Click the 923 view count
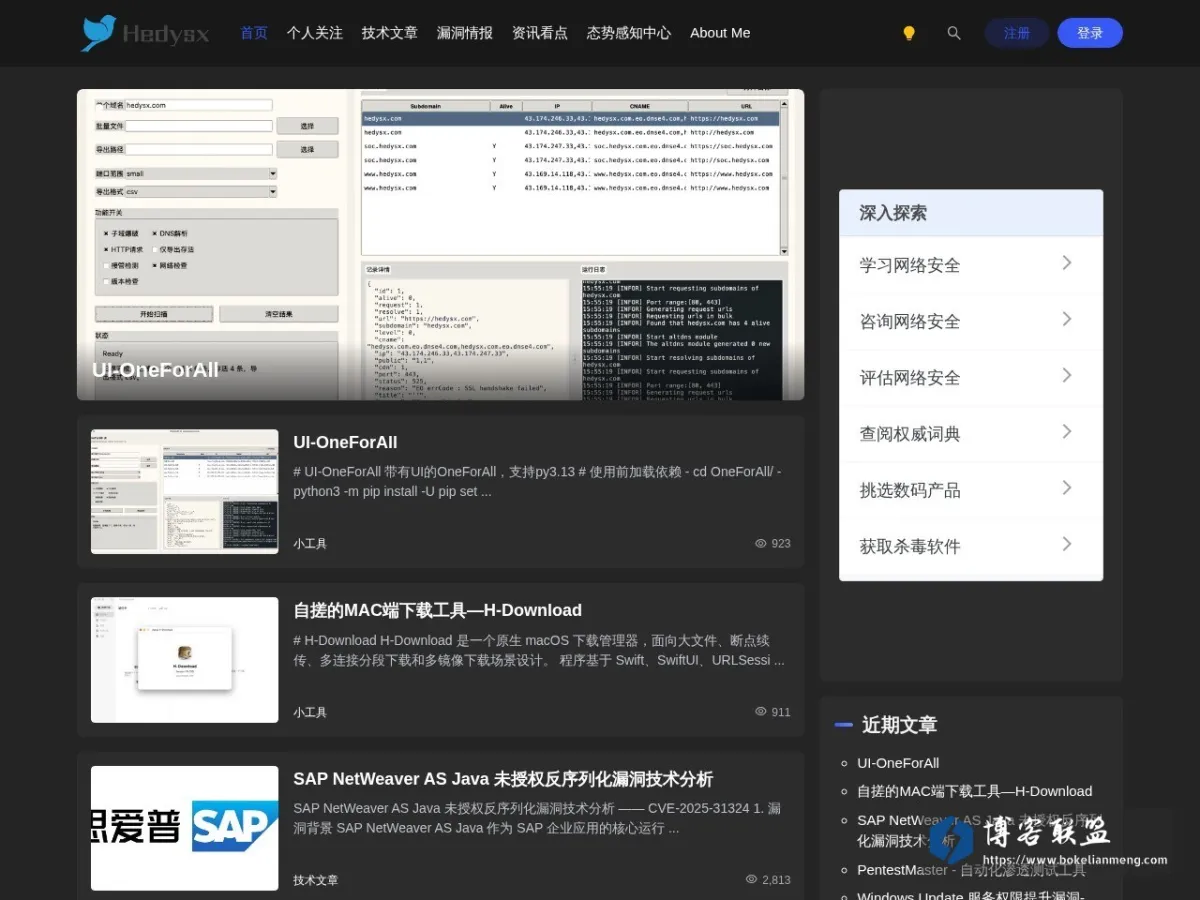The width and height of the screenshot is (1200, 900). pyautogui.click(x=781, y=544)
